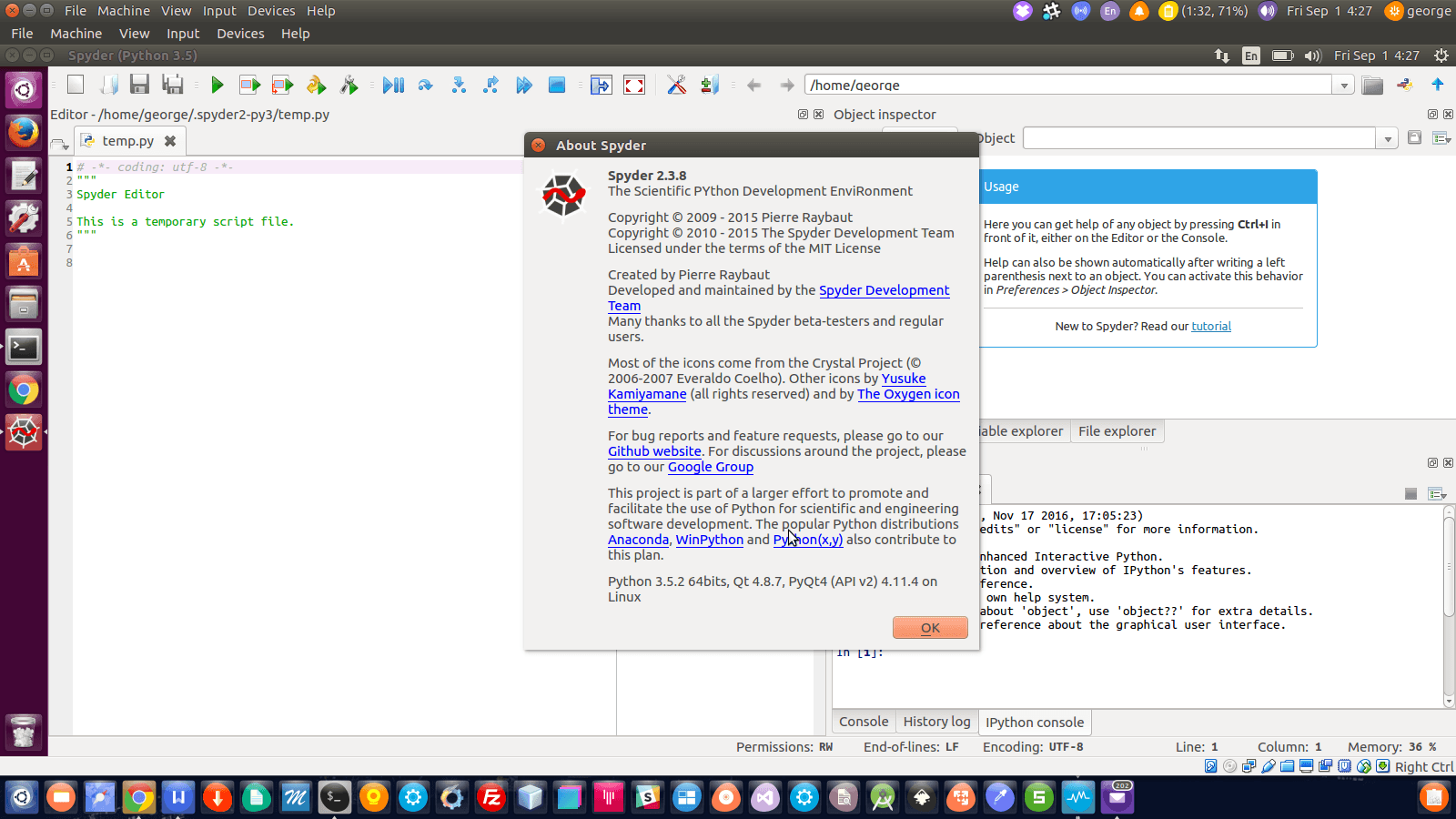Select the History log tab

936,722
